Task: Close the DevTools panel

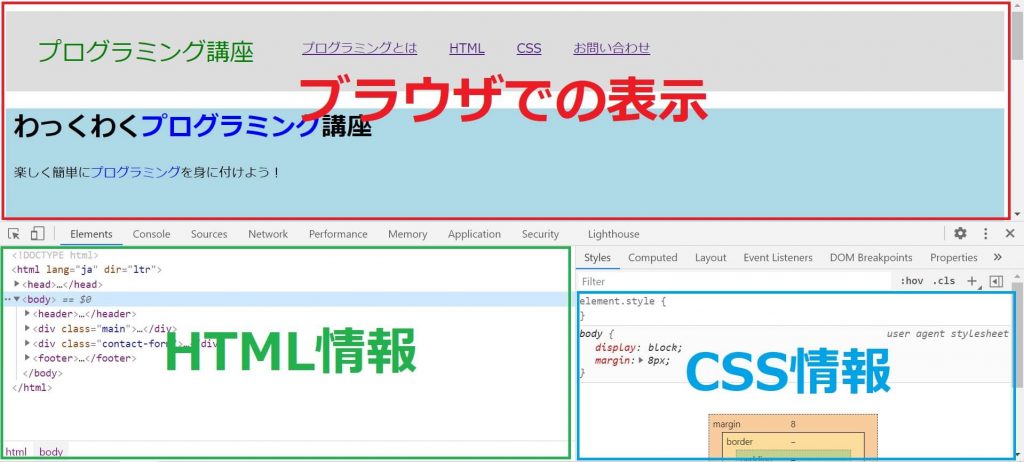Action: pos(1009,234)
